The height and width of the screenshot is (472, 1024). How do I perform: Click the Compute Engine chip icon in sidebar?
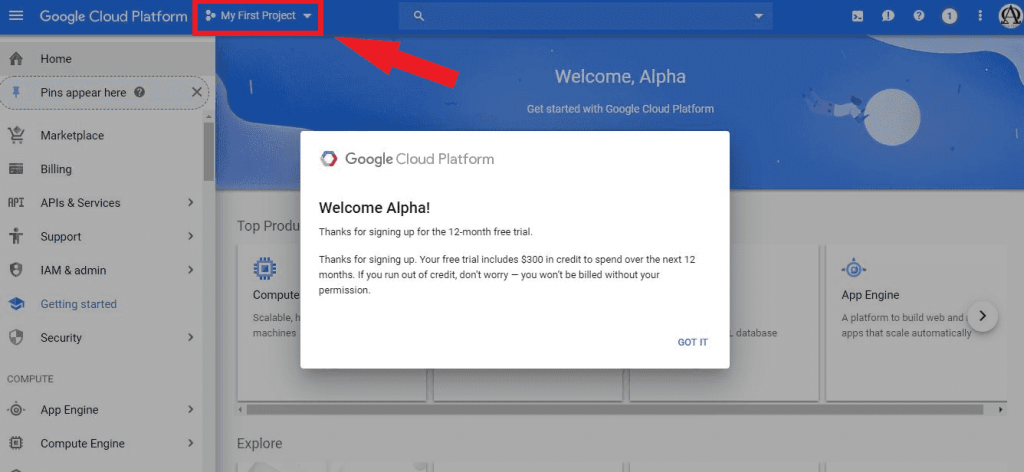(16, 443)
